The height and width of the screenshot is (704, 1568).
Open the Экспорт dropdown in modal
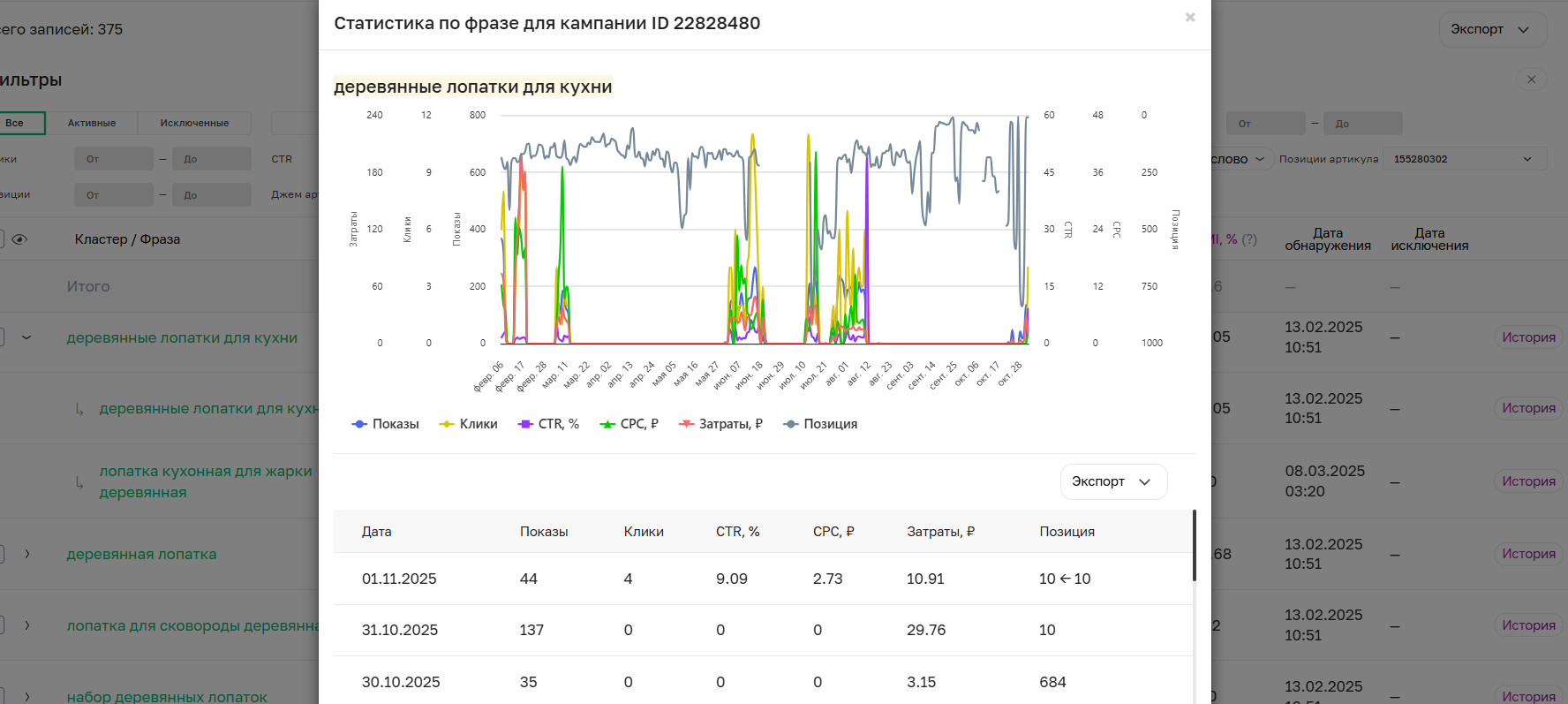pyautogui.click(x=1112, y=481)
